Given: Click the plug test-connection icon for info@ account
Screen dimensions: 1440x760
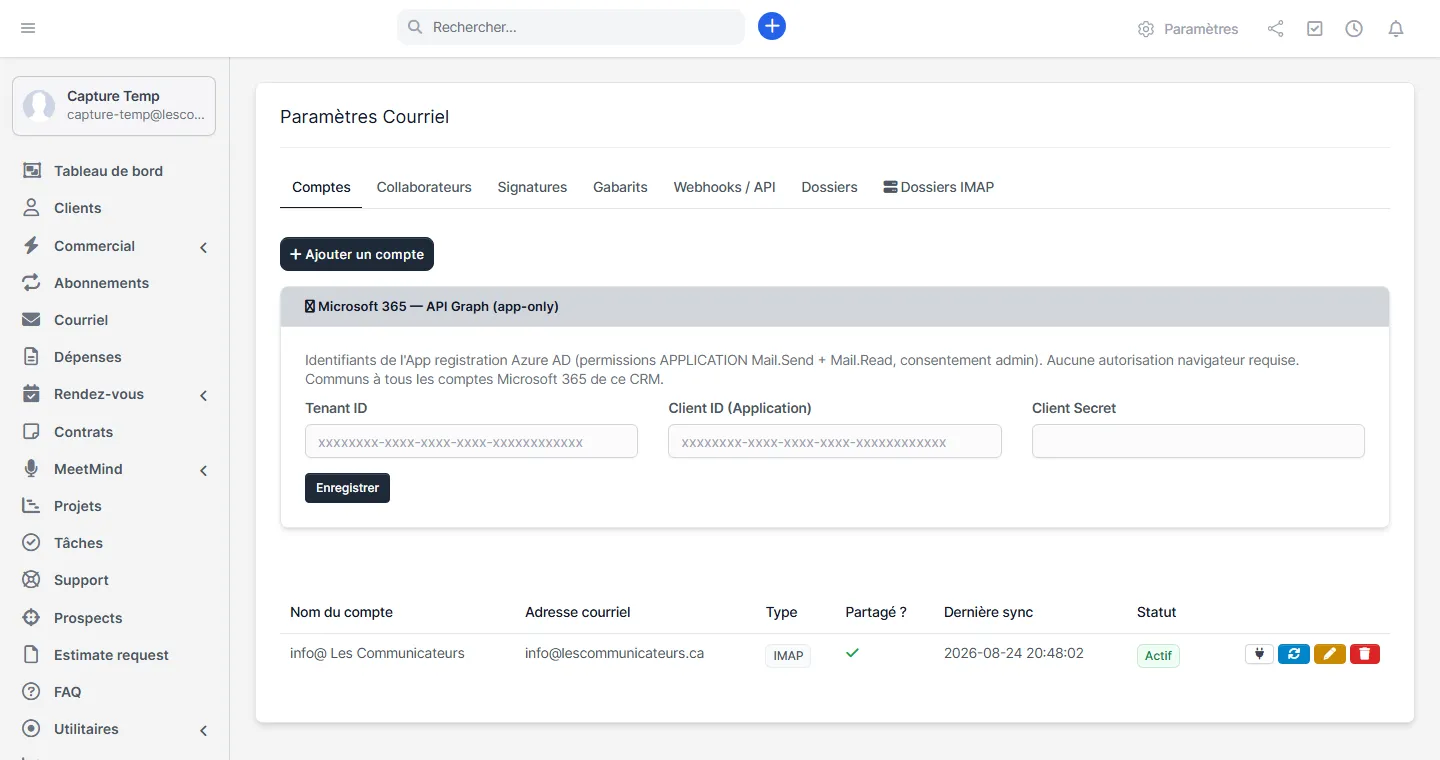Looking at the screenshot, I should tap(1259, 654).
